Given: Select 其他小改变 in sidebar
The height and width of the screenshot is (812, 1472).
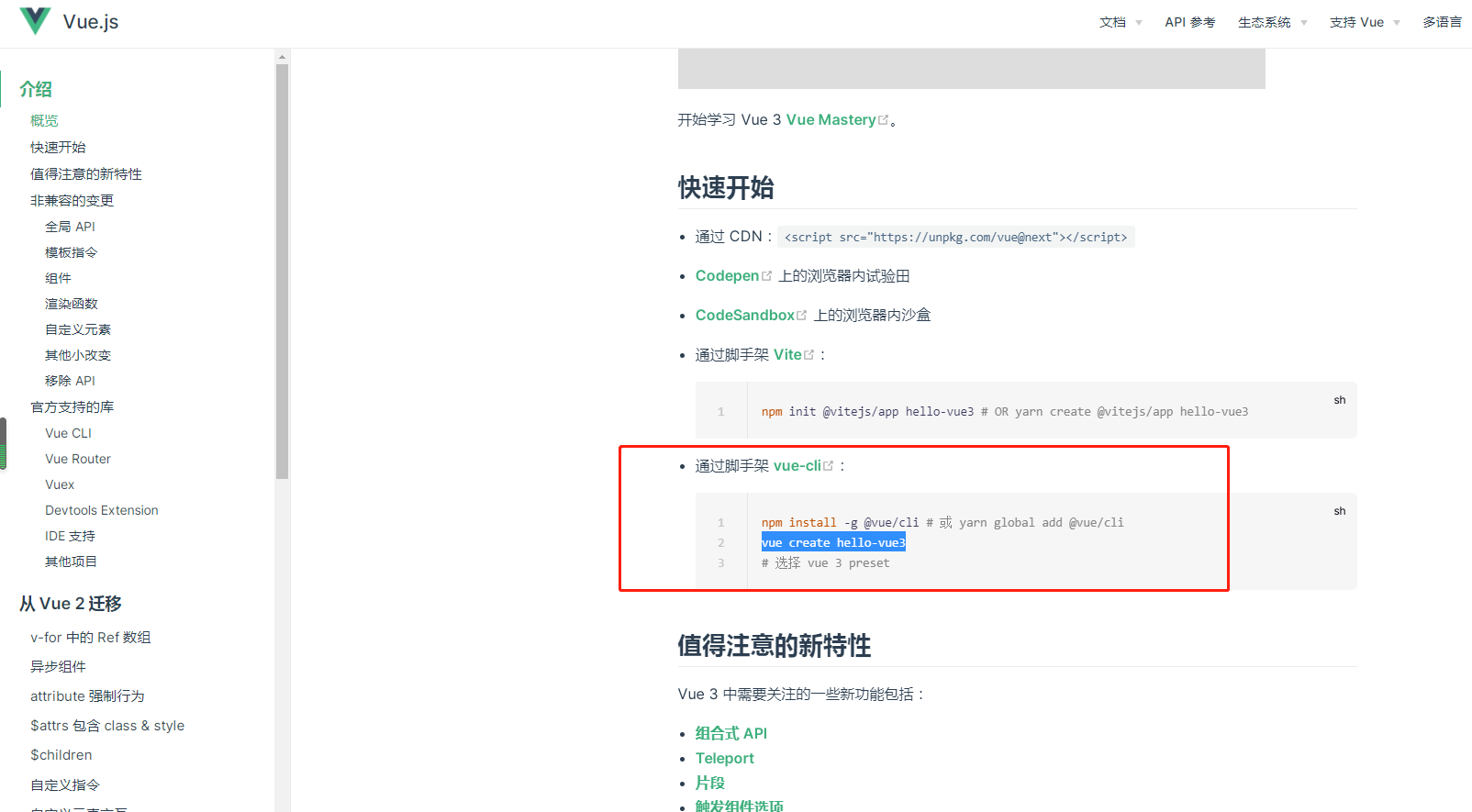Looking at the screenshot, I should tap(78, 355).
